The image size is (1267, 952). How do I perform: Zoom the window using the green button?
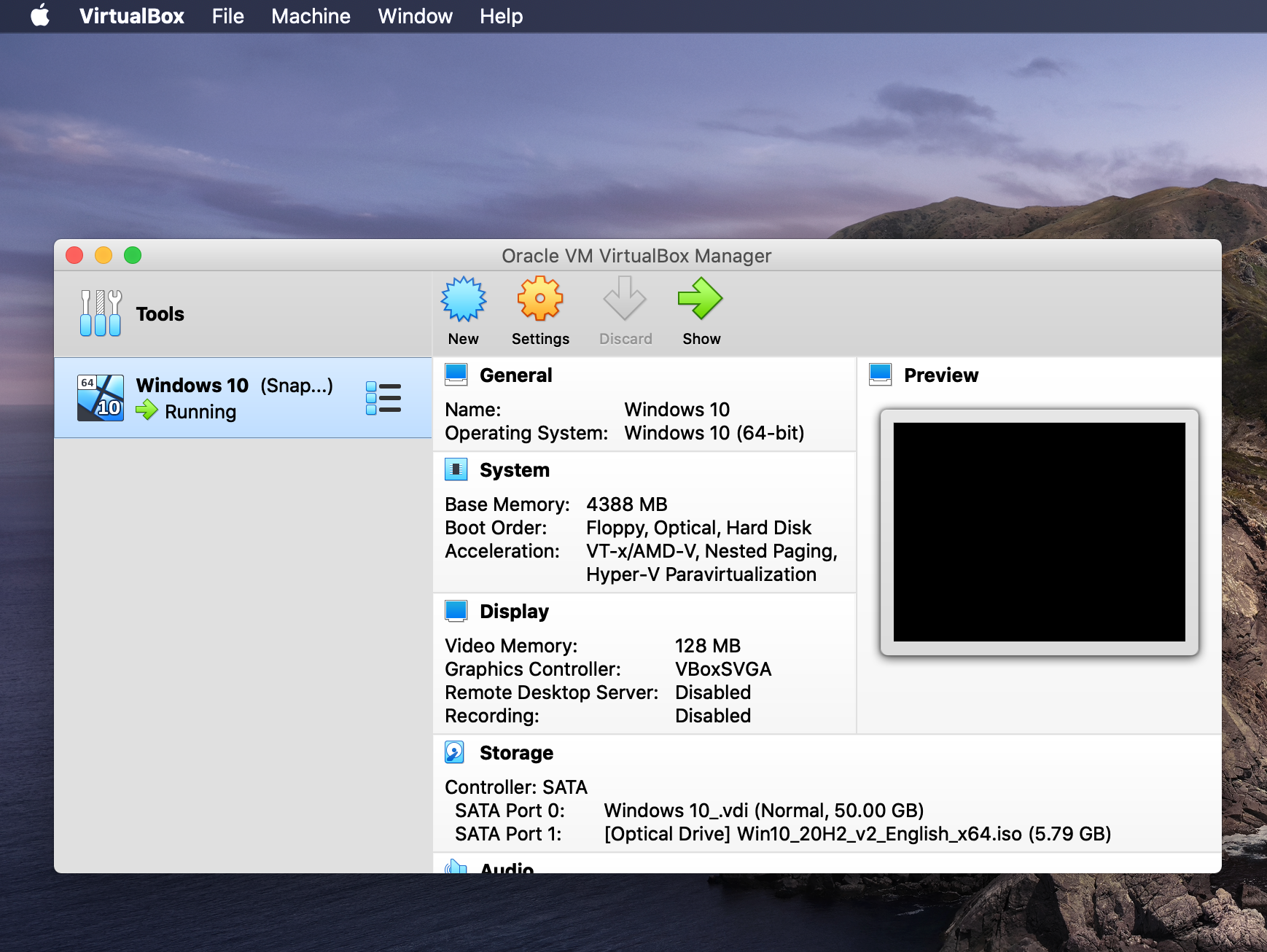pyautogui.click(x=133, y=255)
